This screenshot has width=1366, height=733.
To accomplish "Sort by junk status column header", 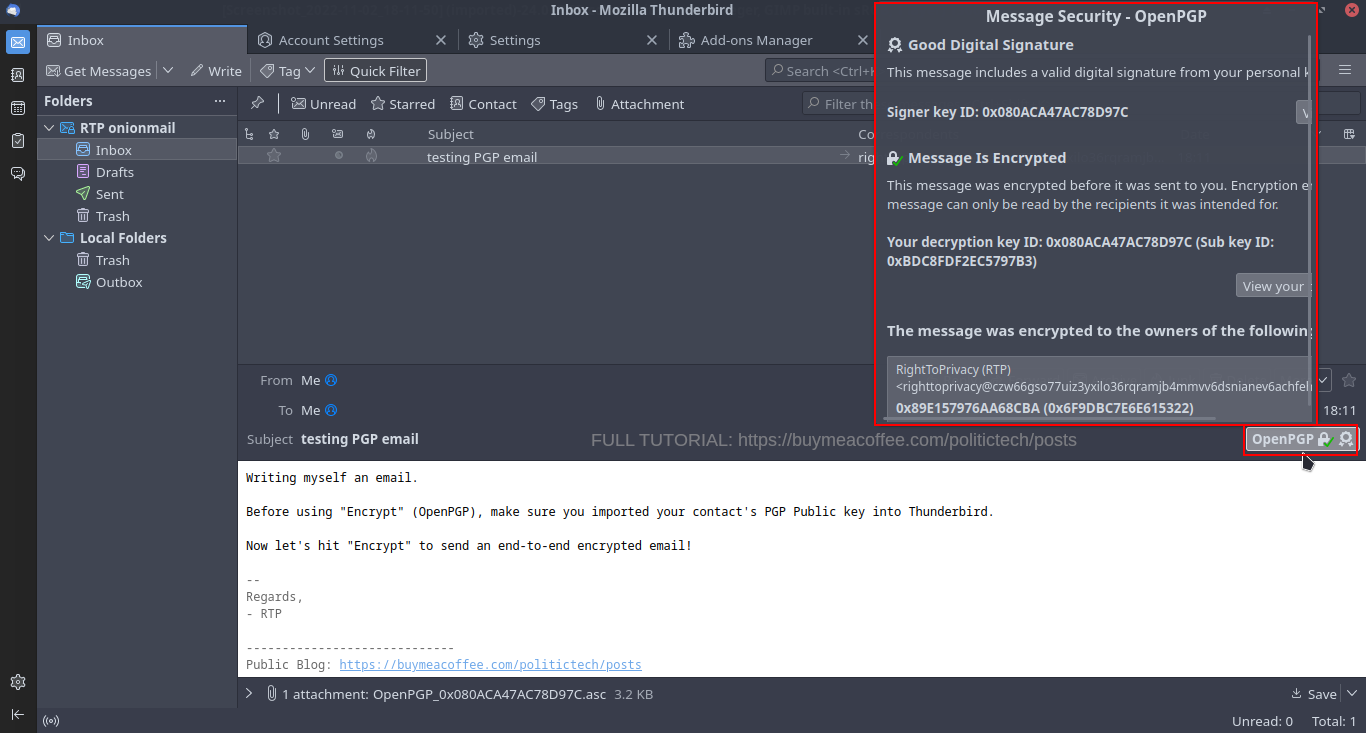I will (x=371, y=134).
